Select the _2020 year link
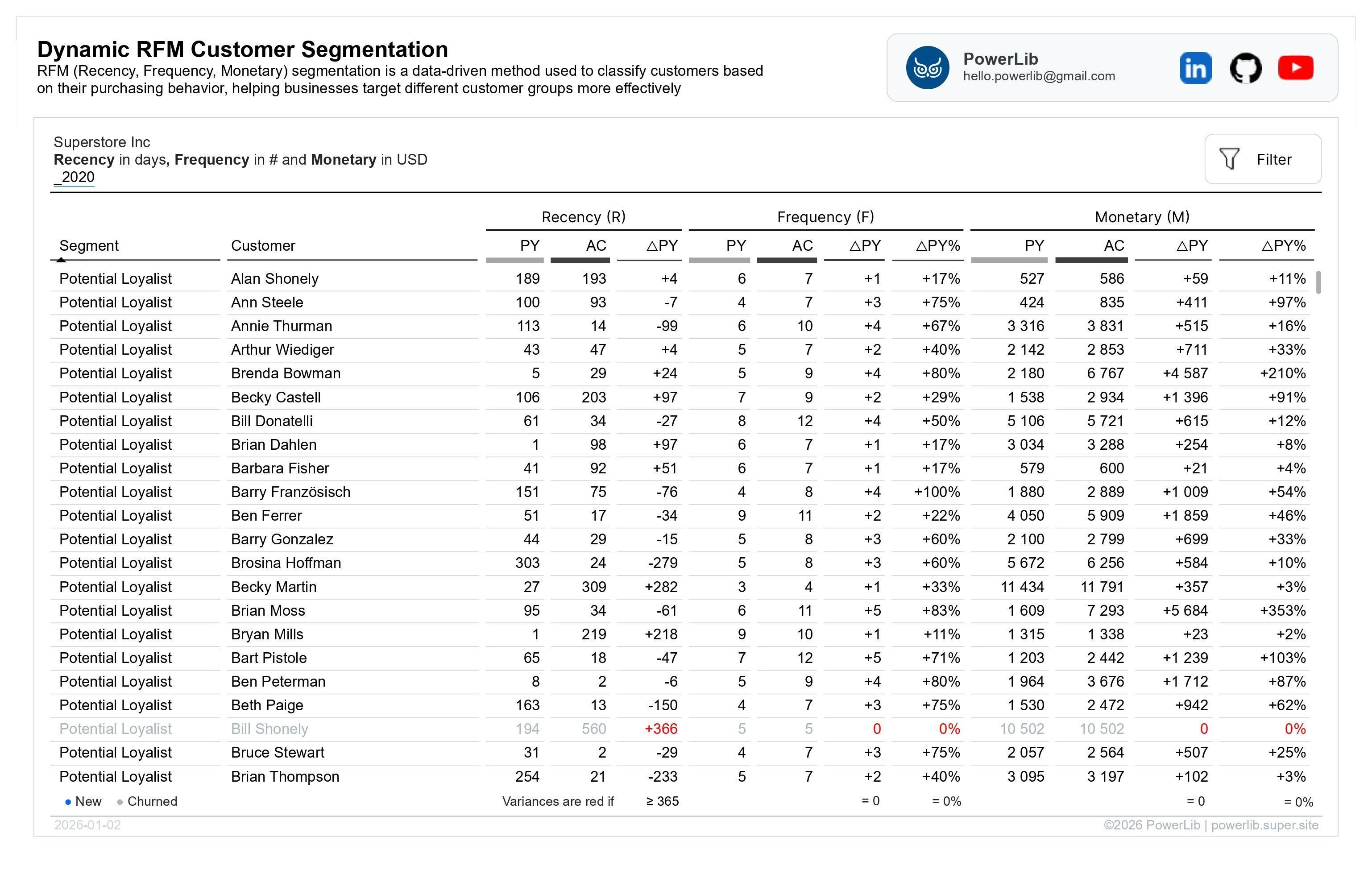The width and height of the screenshot is (1372, 870). tap(74, 177)
